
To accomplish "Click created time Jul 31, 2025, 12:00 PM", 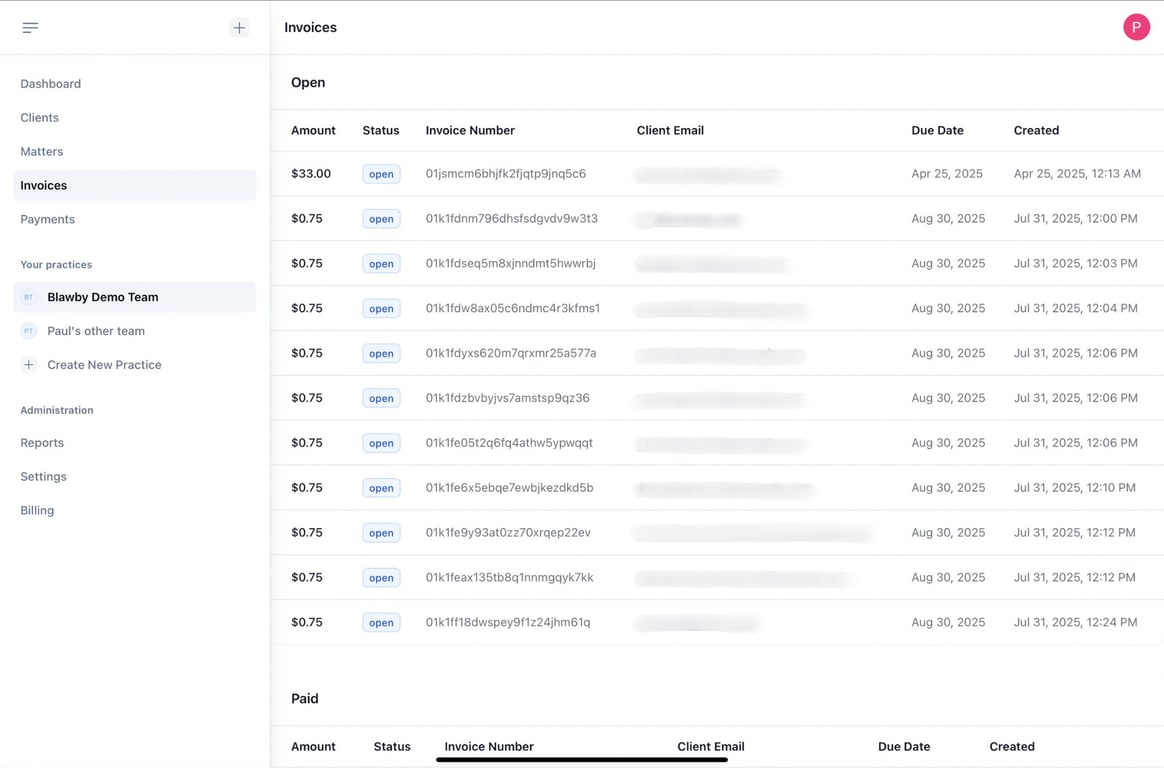I will pos(1076,218).
